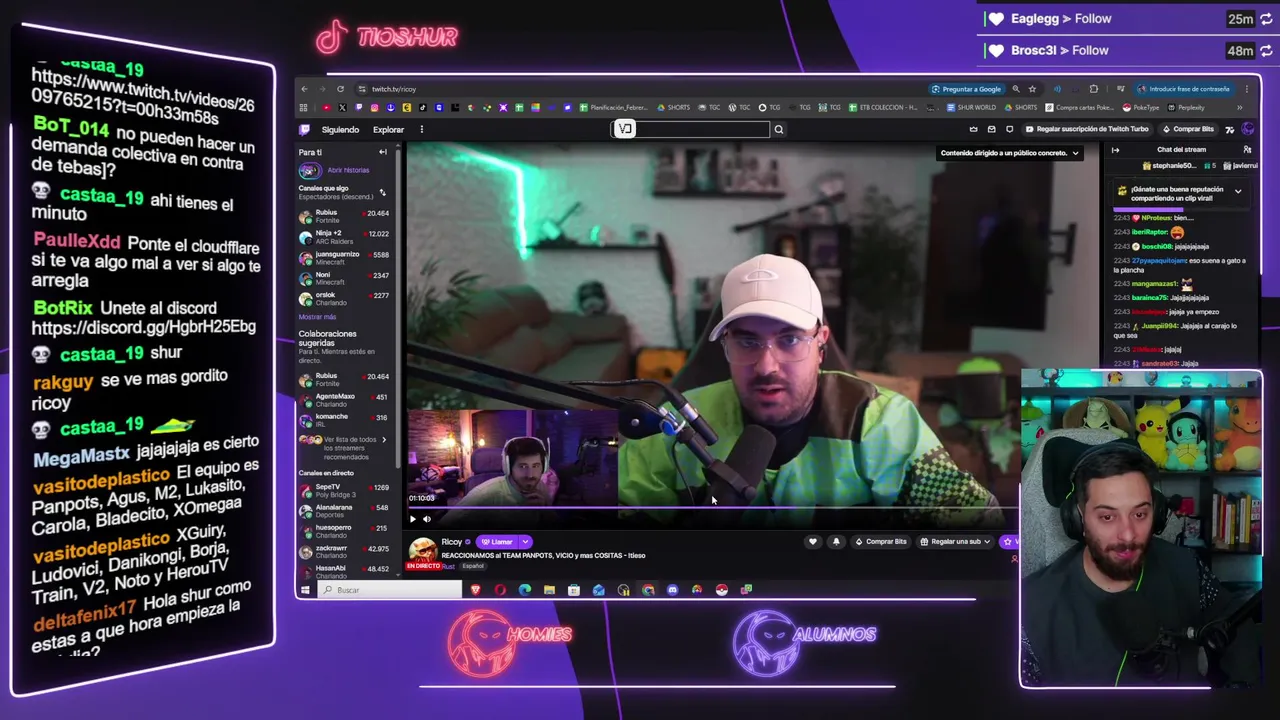1280x720 pixels.
Task: Open the SHUR WORLD bookmark
Action: click(971, 107)
